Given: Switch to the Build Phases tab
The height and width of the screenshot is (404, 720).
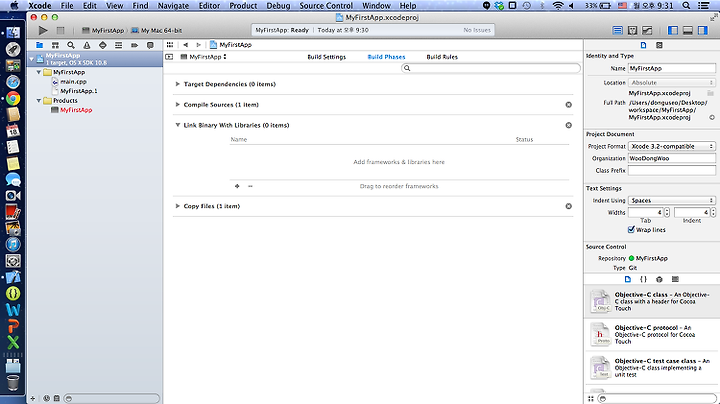Looking at the screenshot, I should click(386, 57).
